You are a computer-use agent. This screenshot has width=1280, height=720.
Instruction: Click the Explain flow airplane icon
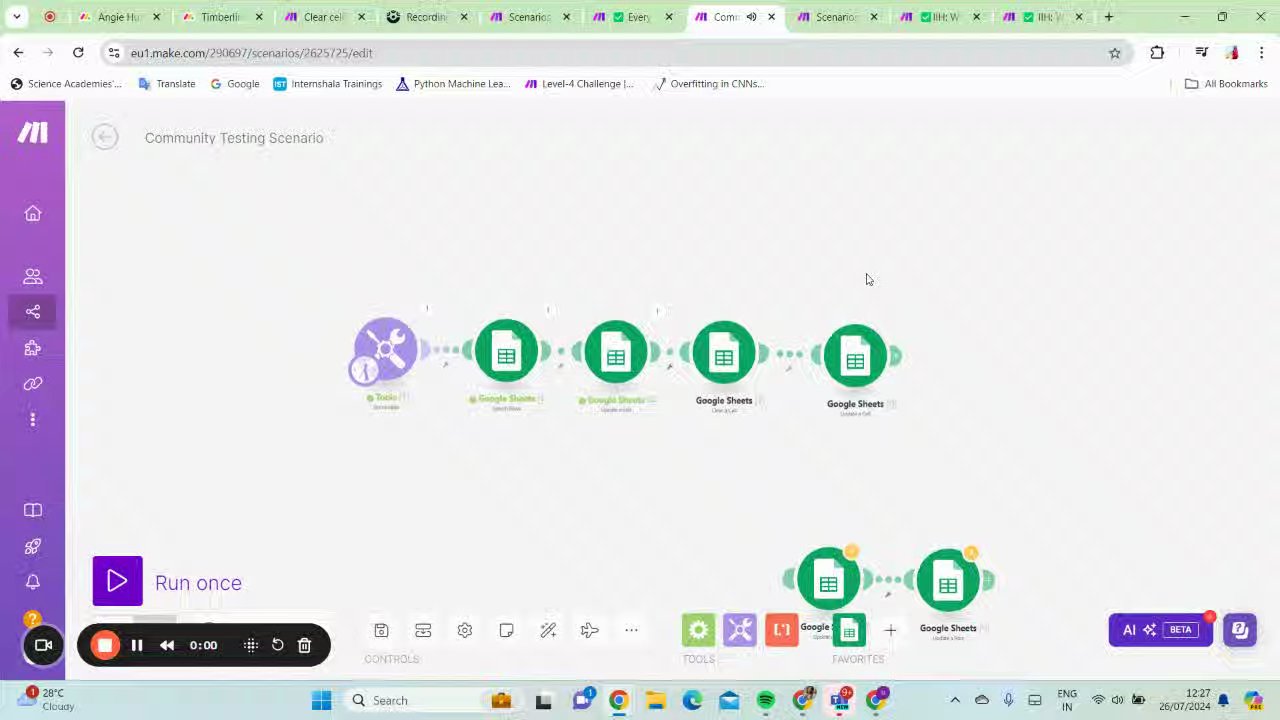[589, 630]
